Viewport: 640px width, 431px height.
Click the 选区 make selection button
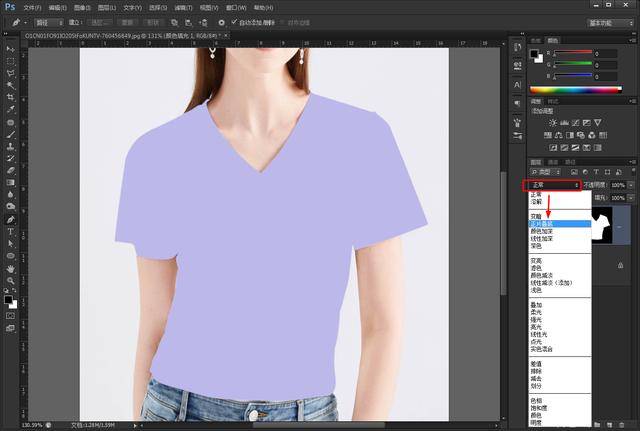pyautogui.click(x=100, y=23)
